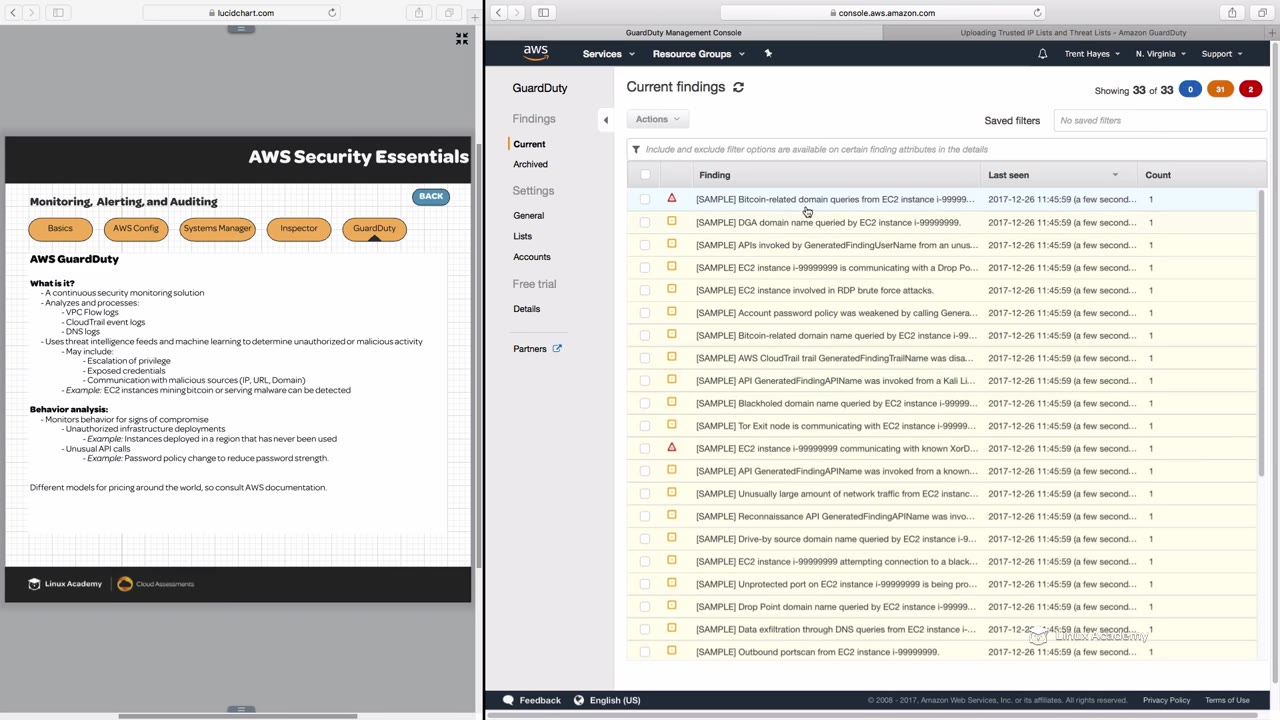Check the Bitcoin-related domain queries finding checkbox

coord(645,199)
